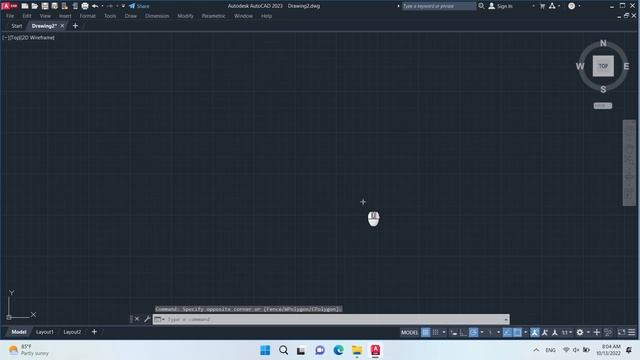
Task: Open the Draw menu
Action: tap(131, 16)
